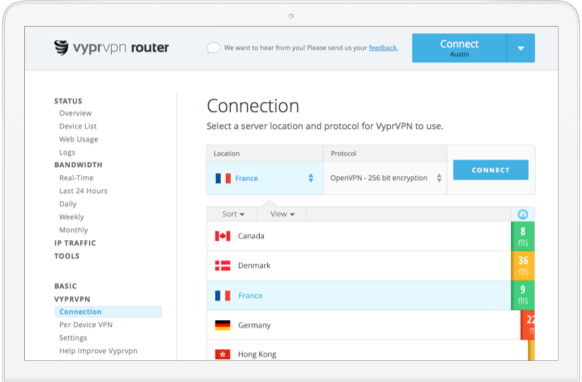
Task: Go to Per Device VPN in the sidebar
Action: (86, 325)
